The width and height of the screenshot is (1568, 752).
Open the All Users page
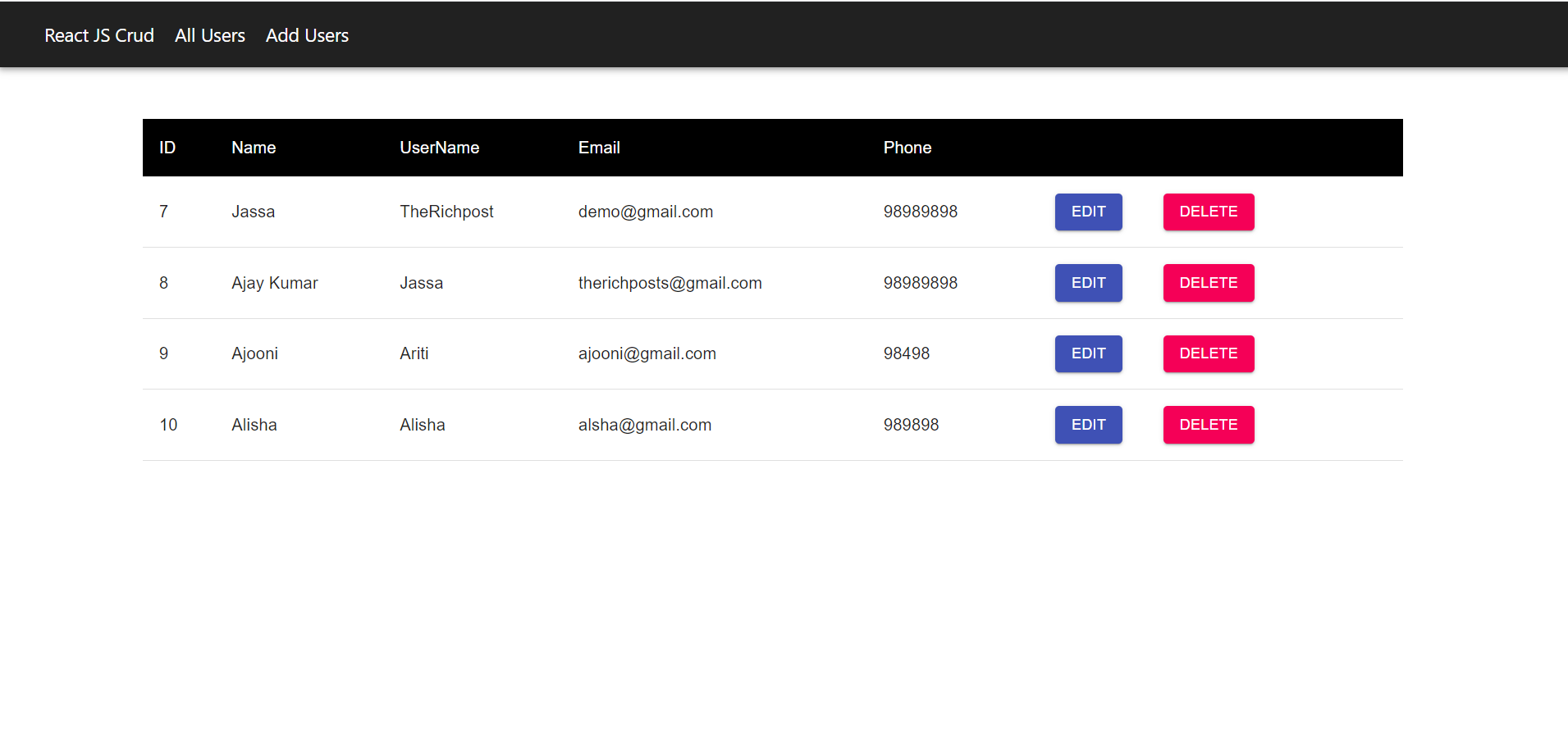pyautogui.click(x=209, y=35)
